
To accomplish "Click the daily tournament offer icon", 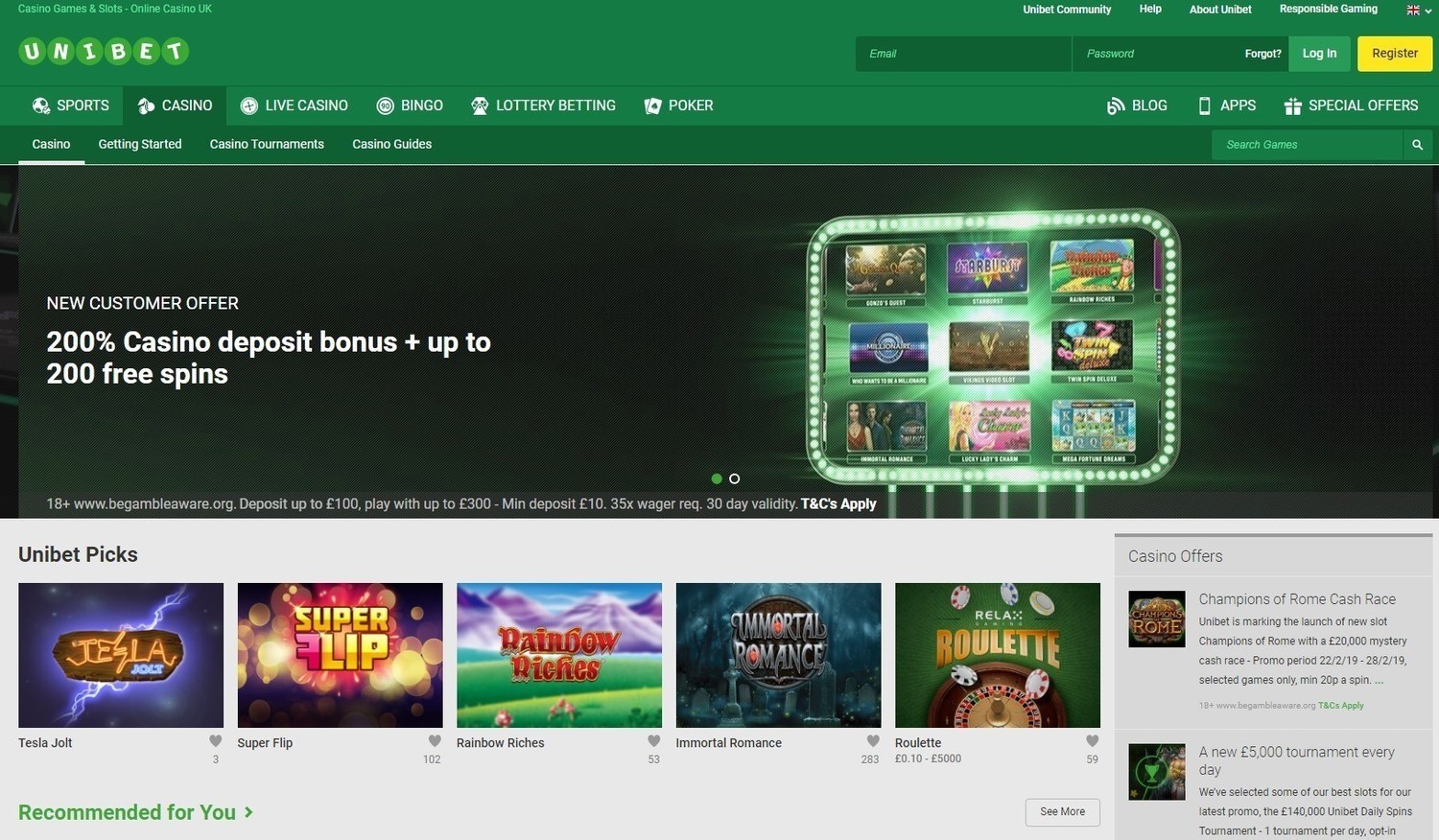I will click(x=1157, y=772).
